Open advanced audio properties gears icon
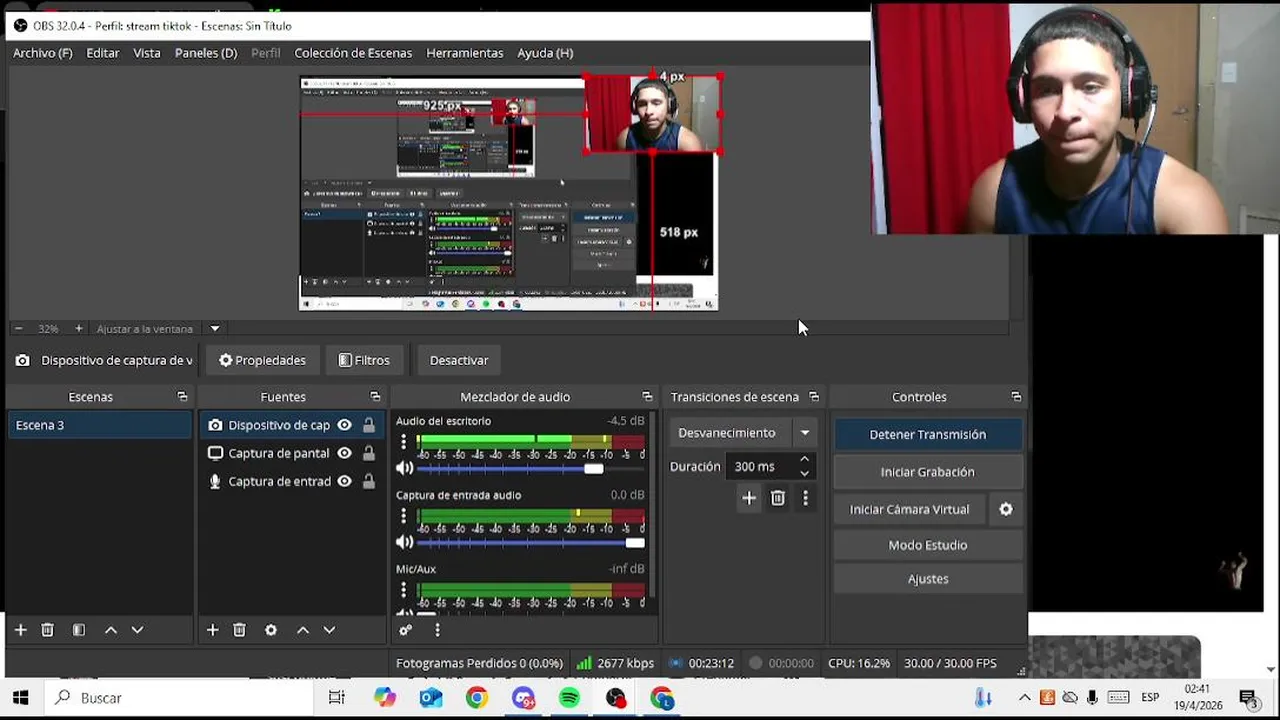 tap(405, 630)
